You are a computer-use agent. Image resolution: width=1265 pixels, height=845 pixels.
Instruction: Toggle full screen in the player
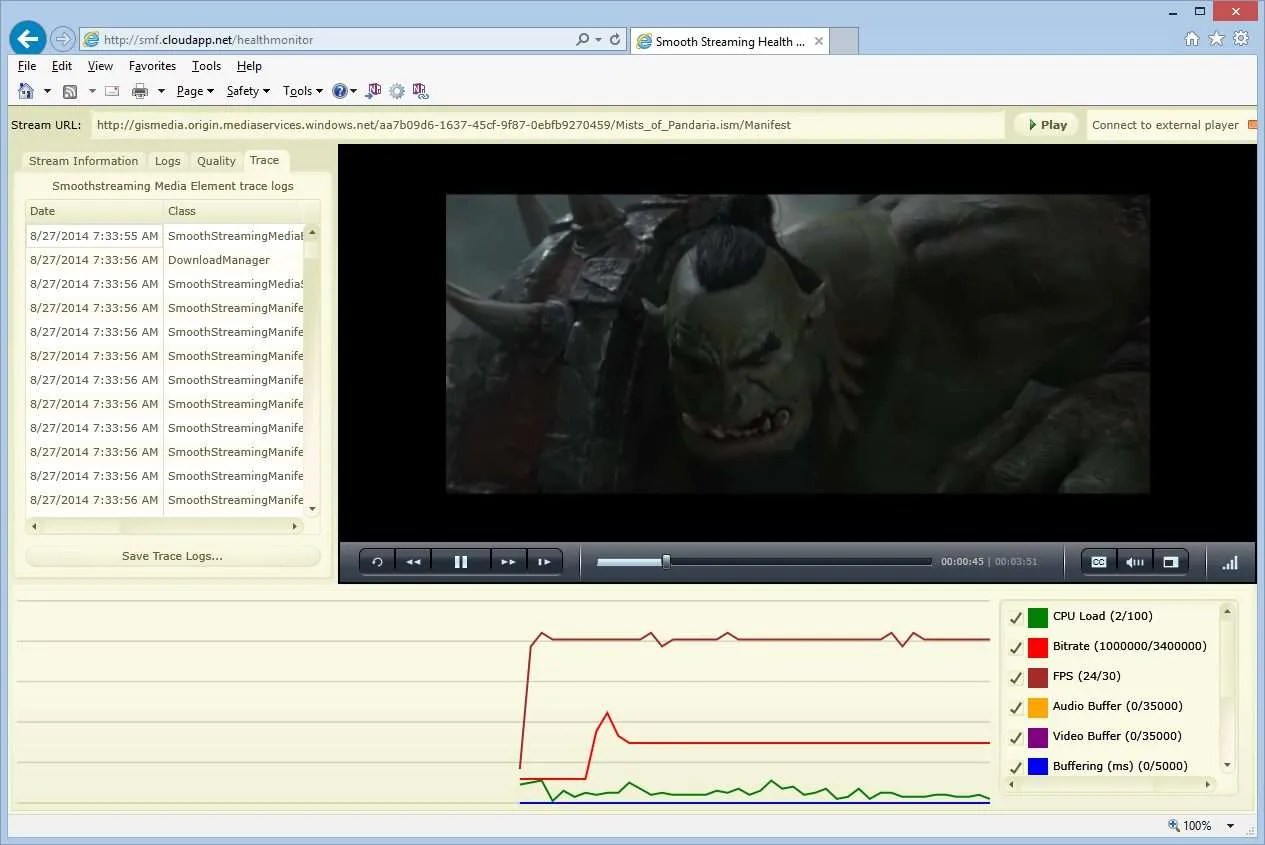1170,562
